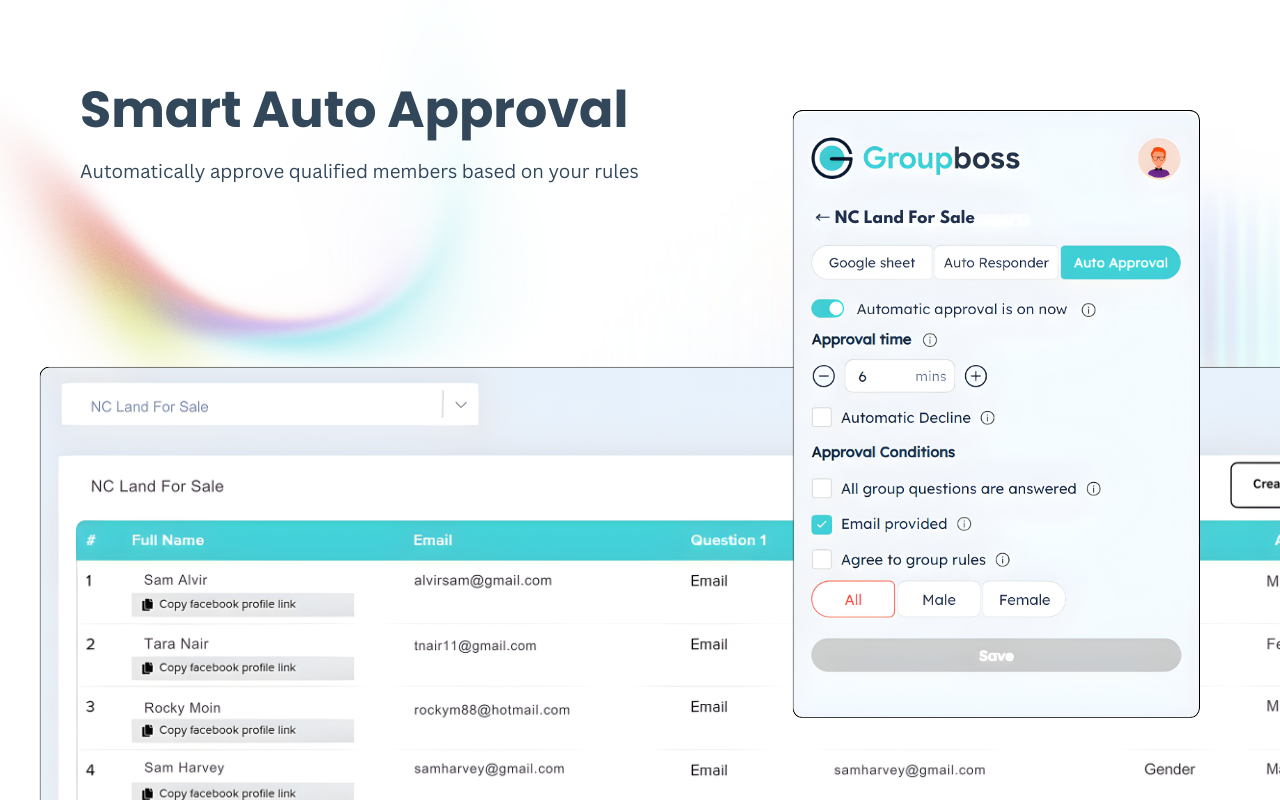
Task: Copy Rocky Moin's facebook profile link
Action: click(x=243, y=731)
